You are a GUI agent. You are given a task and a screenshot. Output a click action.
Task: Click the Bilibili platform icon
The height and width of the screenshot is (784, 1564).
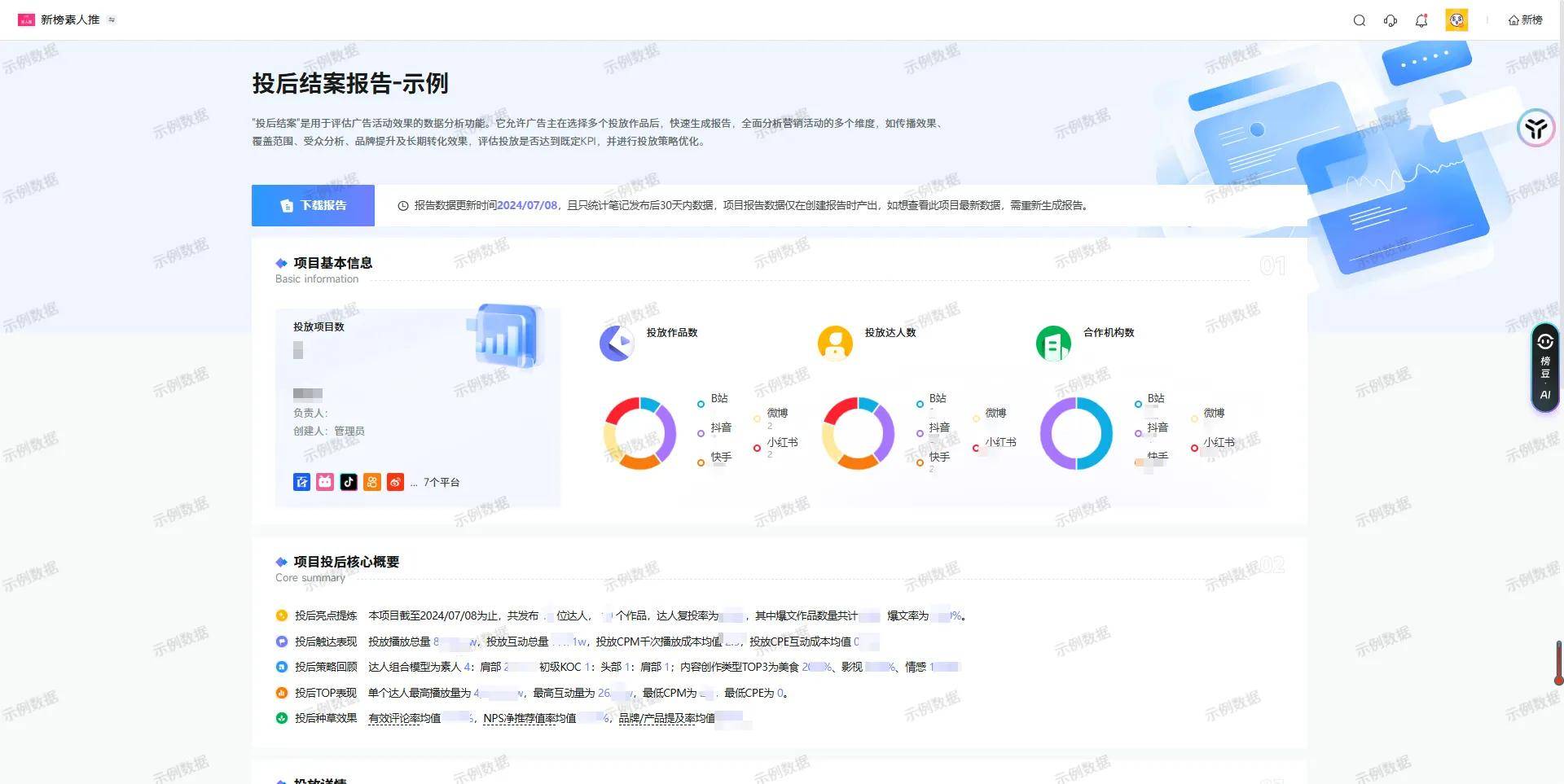pyautogui.click(x=325, y=482)
